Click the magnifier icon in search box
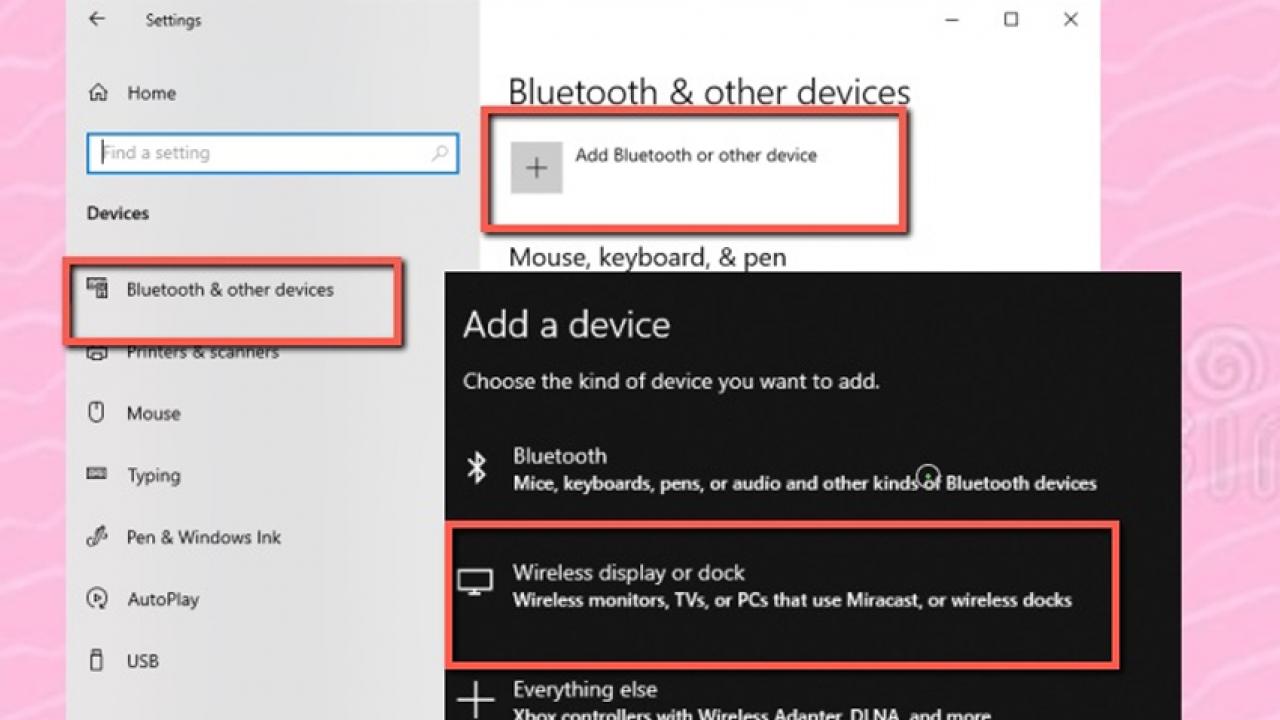 [439, 154]
